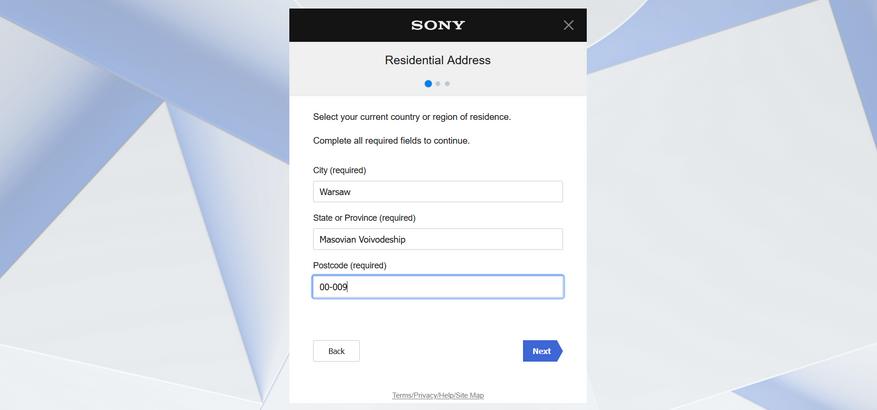The width and height of the screenshot is (877, 410).
Task: Click the Sony logo in the header
Action: 438,25
